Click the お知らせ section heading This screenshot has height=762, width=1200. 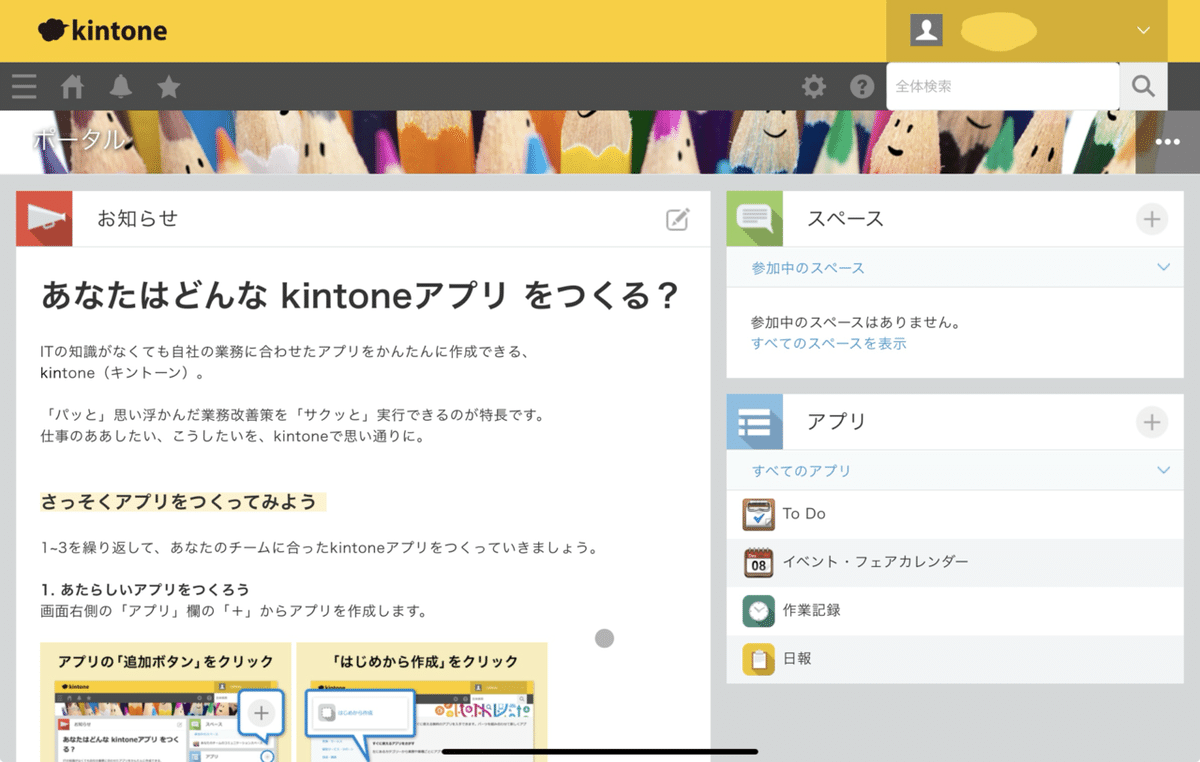pyautogui.click(x=137, y=219)
